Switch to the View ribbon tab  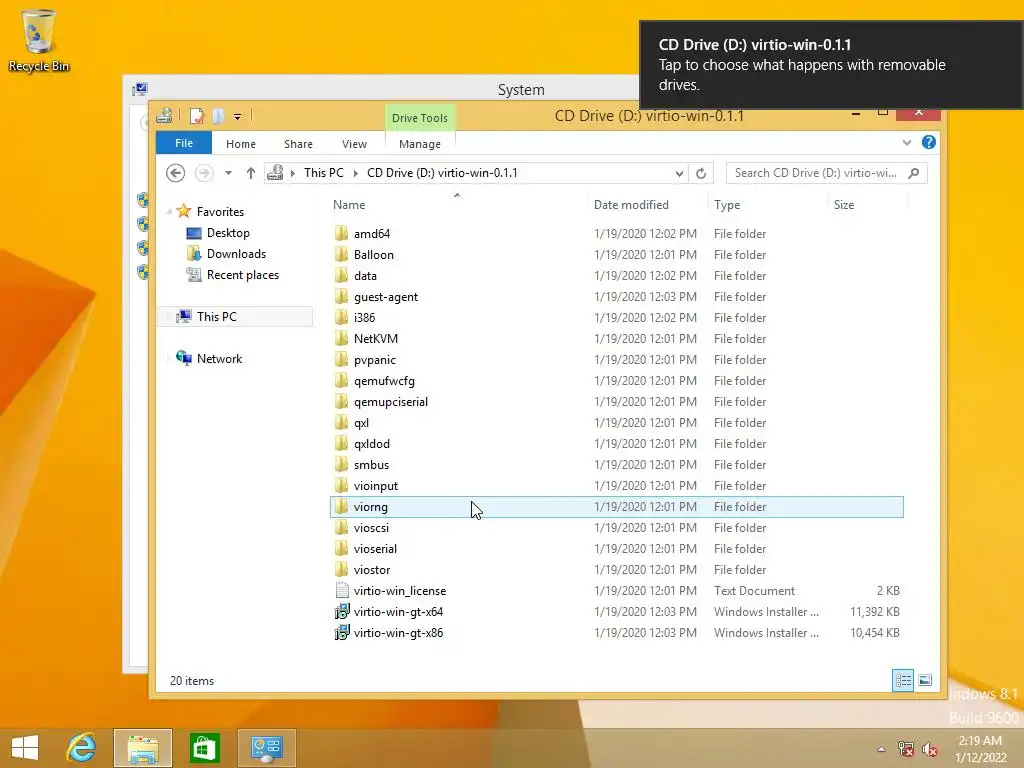tap(354, 144)
